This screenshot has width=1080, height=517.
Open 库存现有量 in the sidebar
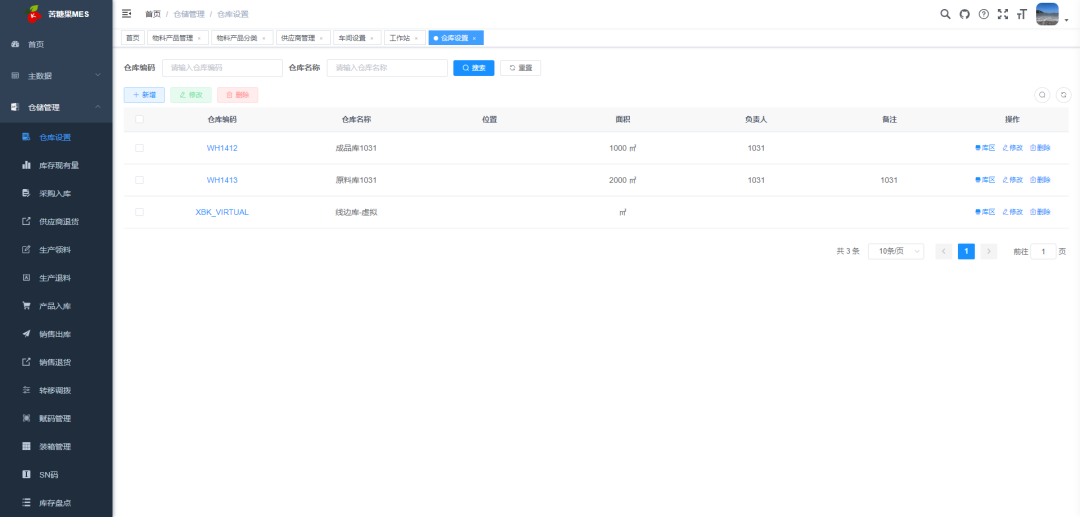click(x=59, y=165)
